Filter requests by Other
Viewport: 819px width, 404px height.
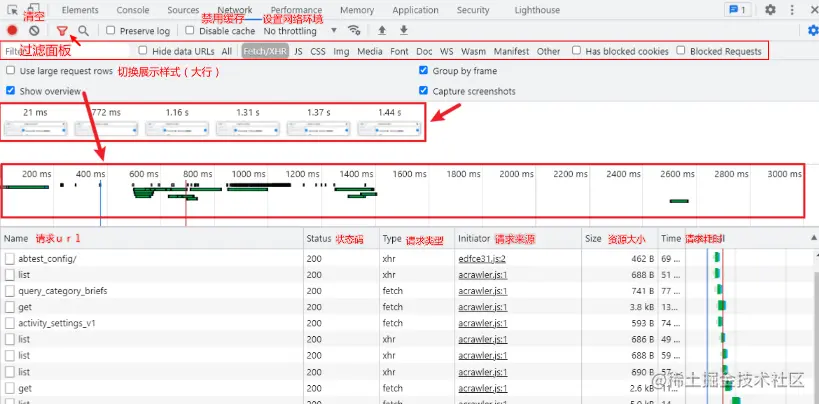point(548,51)
